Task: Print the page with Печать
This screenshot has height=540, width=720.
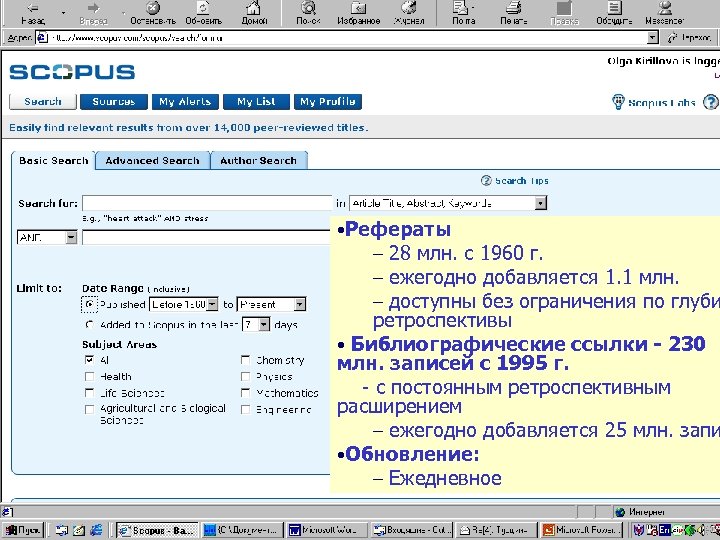Action: 513,13
